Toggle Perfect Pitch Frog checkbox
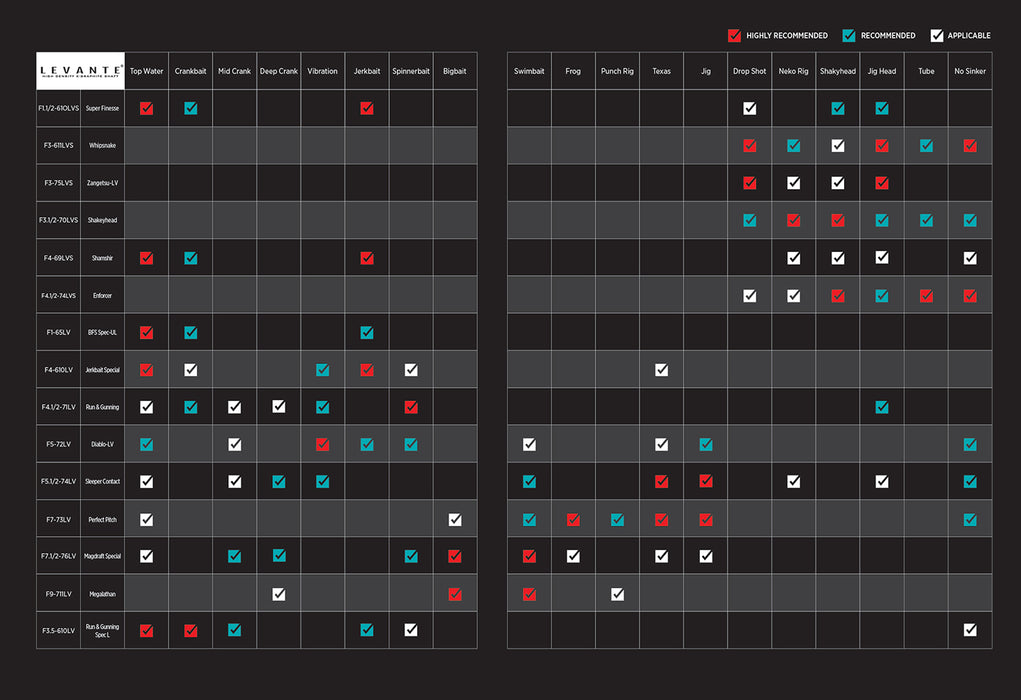The width and height of the screenshot is (1021, 700). pos(573,520)
